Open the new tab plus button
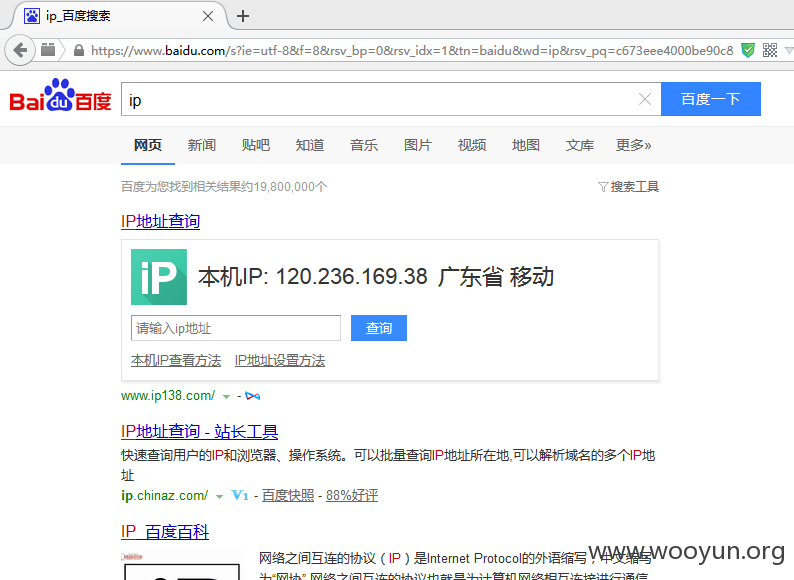Image resolution: width=794 pixels, height=580 pixels. [x=243, y=16]
